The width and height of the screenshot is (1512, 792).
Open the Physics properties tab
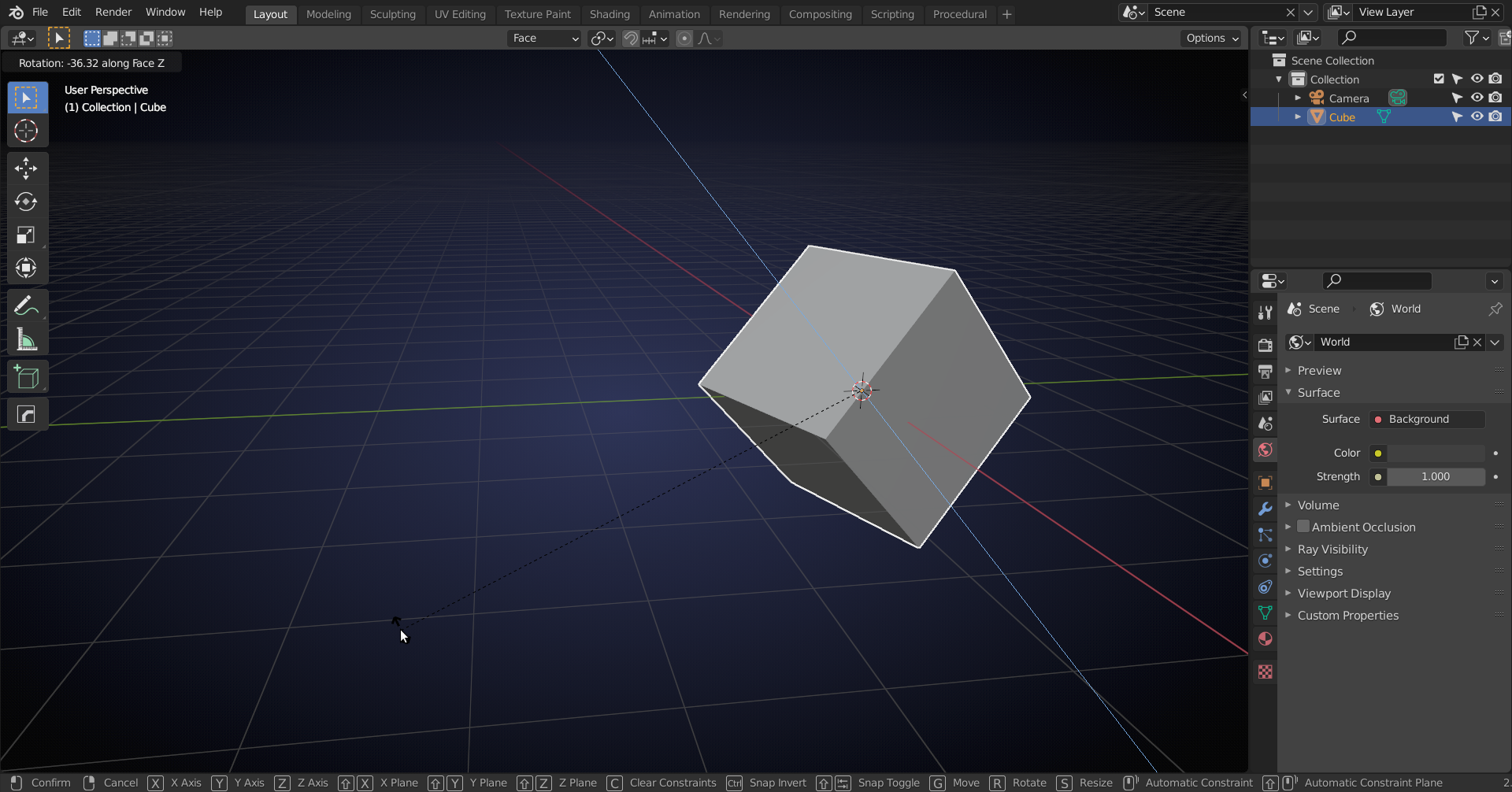coord(1266,561)
